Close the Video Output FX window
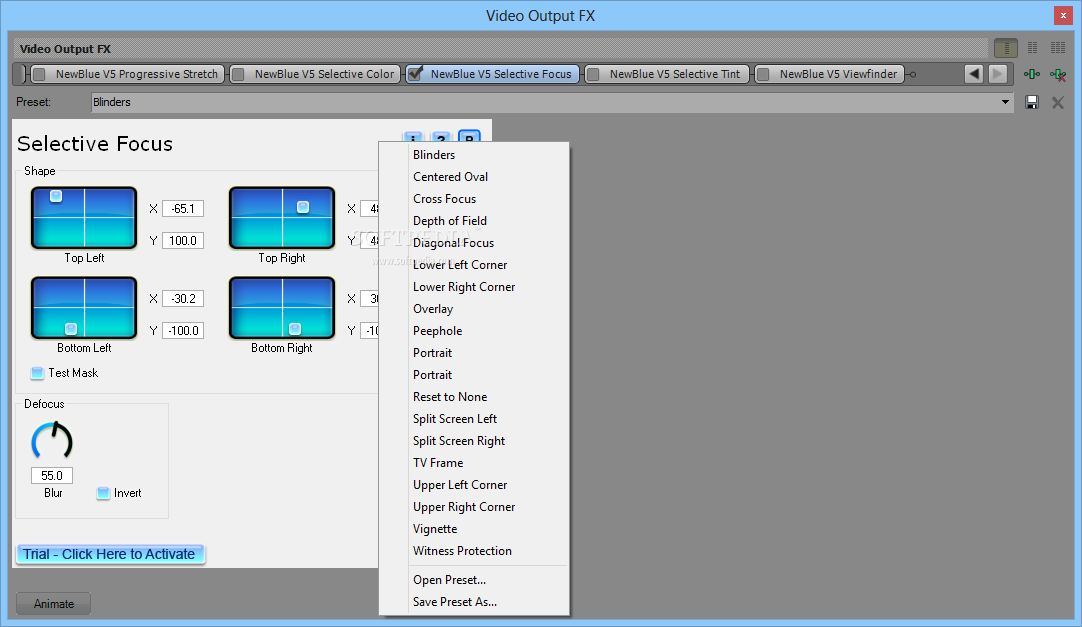 [1063, 15]
